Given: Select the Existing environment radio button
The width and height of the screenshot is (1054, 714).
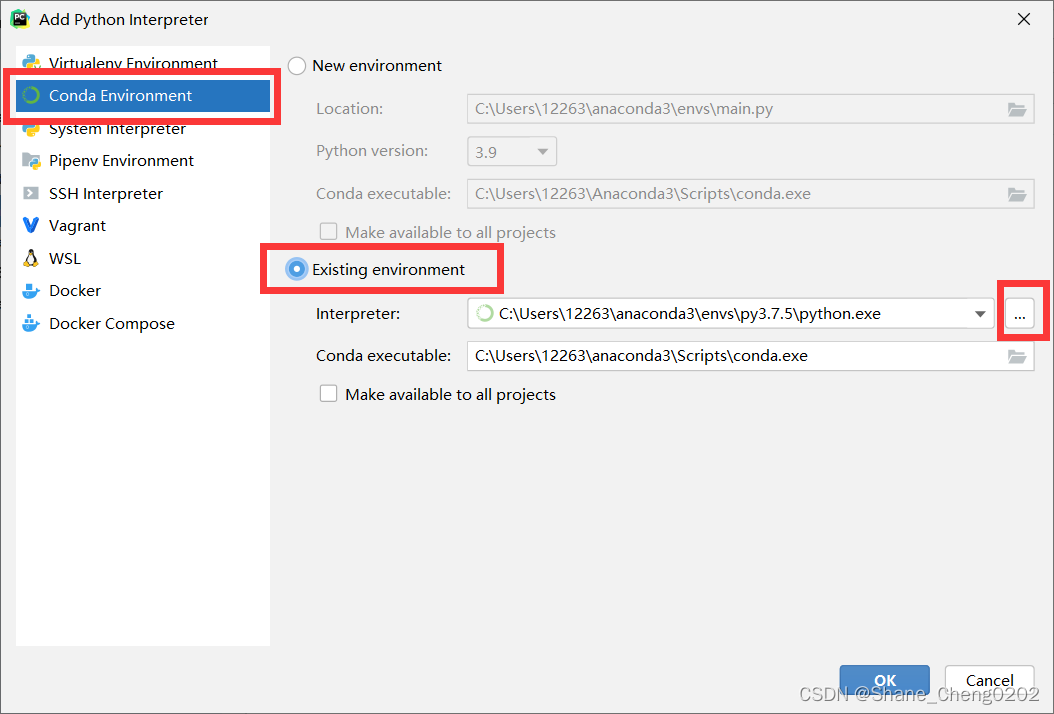Looking at the screenshot, I should (x=296, y=270).
